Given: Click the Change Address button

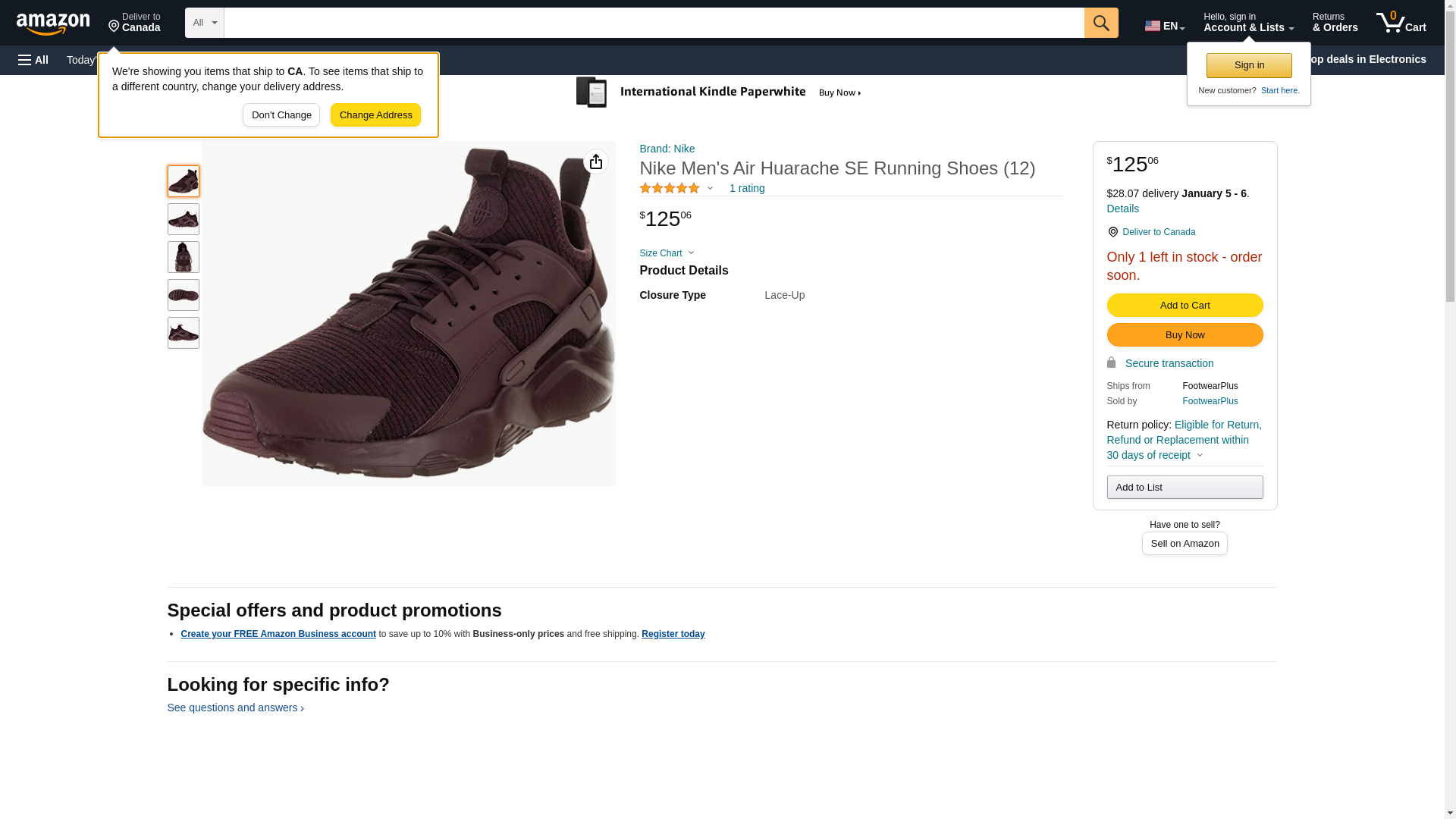Looking at the screenshot, I should [x=375, y=115].
